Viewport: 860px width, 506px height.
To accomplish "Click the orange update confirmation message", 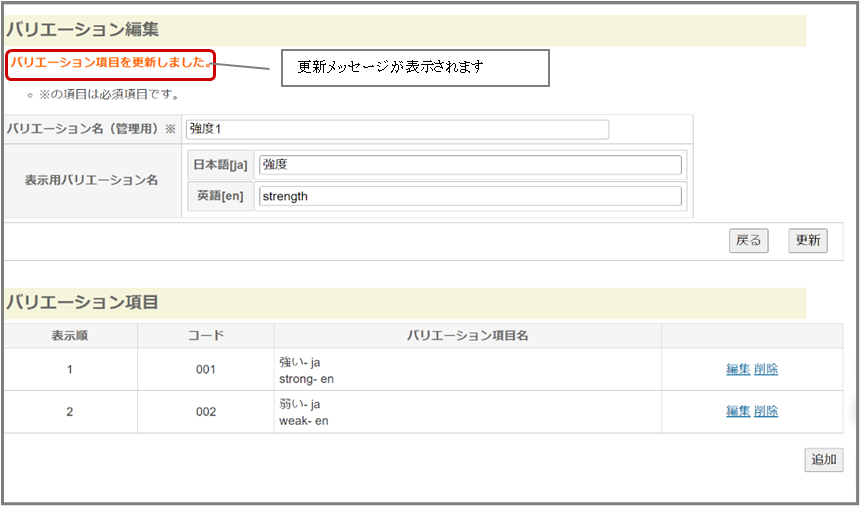I will 110,63.
